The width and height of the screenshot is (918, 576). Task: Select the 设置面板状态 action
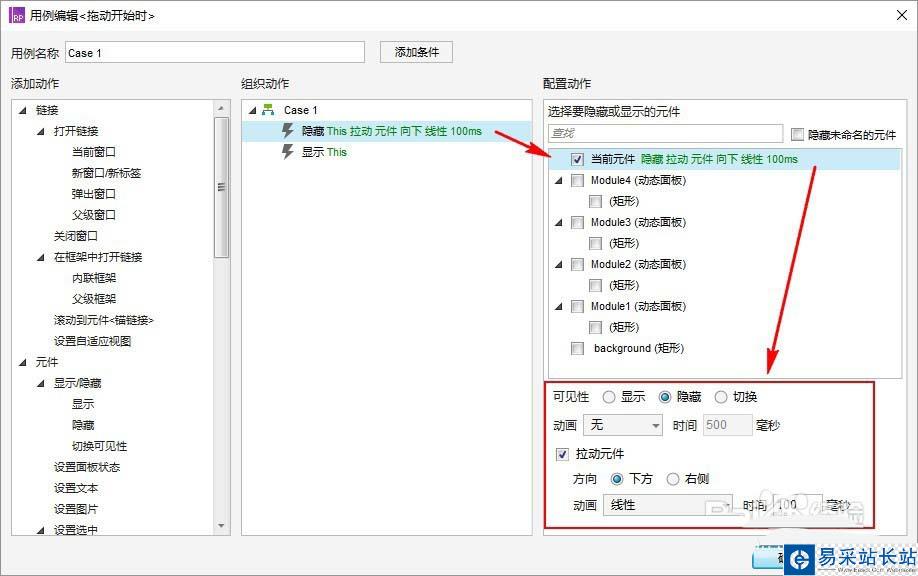(x=87, y=467)
